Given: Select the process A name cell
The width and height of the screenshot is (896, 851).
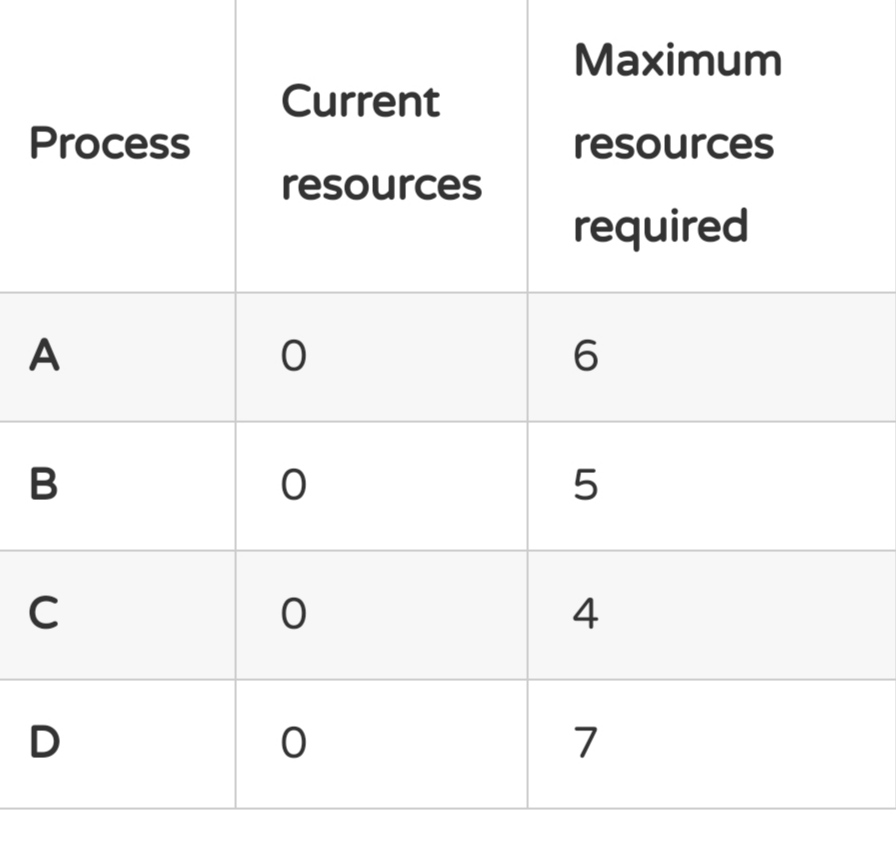Looking at the screenshot, I should pos(44,356).
